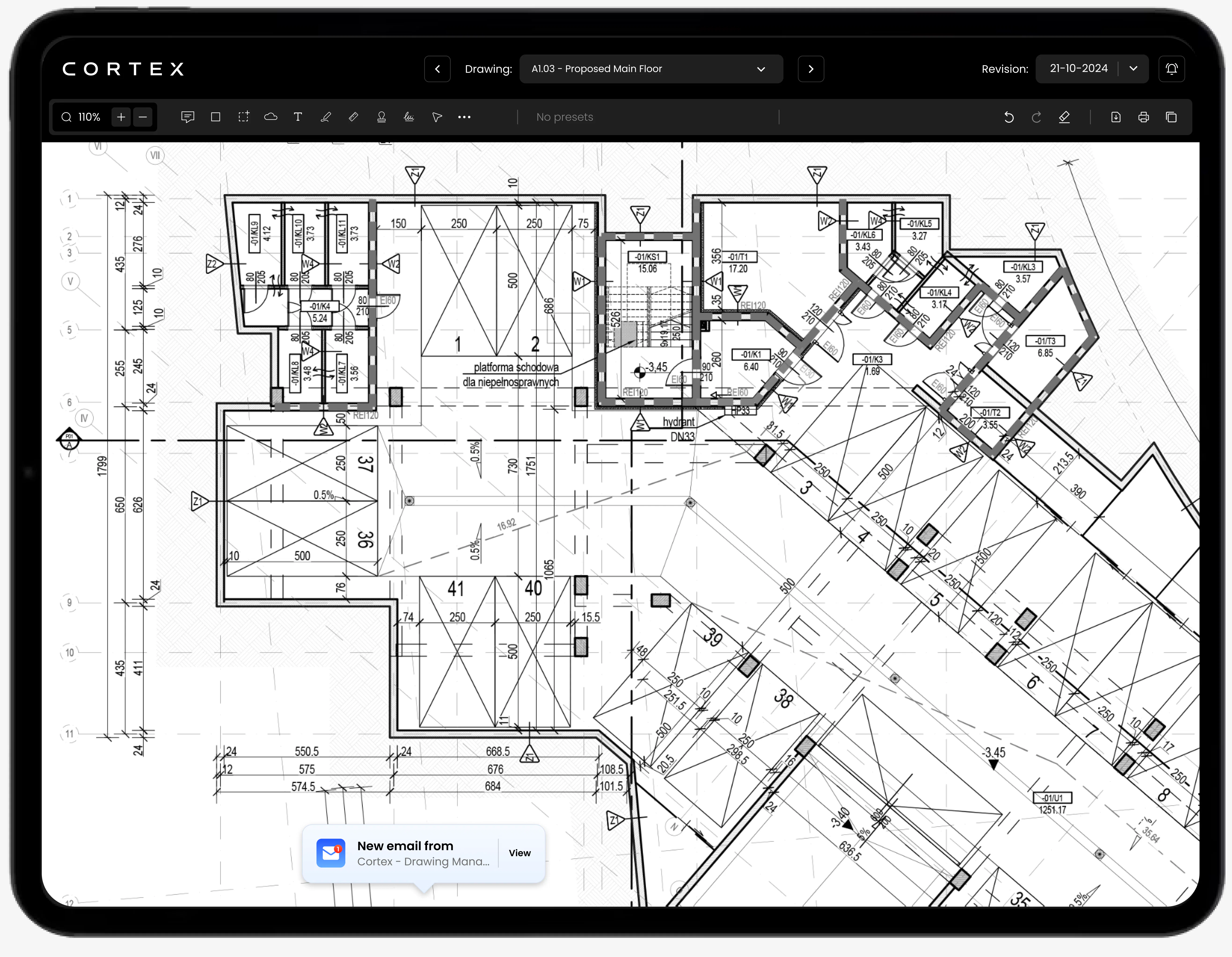Go to the previous drawing
Screen dimensions: 1232x957
(x=437, y=69)
